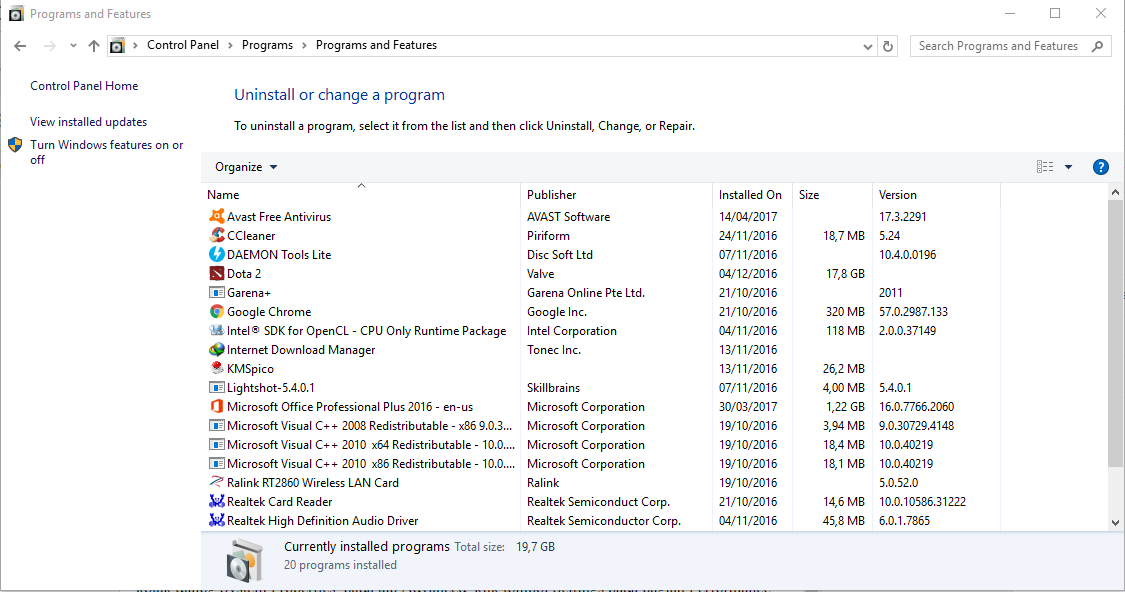Click the CCleaner program icon
Viewport: 1125px width, 592px height.
[x=216, y=235]
